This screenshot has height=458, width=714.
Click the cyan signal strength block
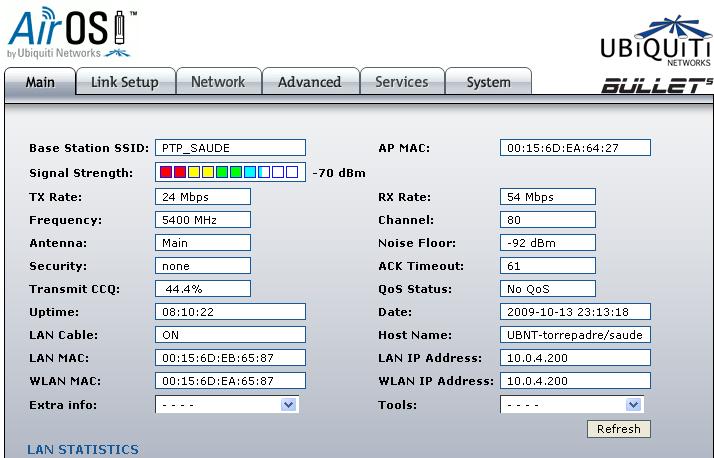(x=250, y=172)
